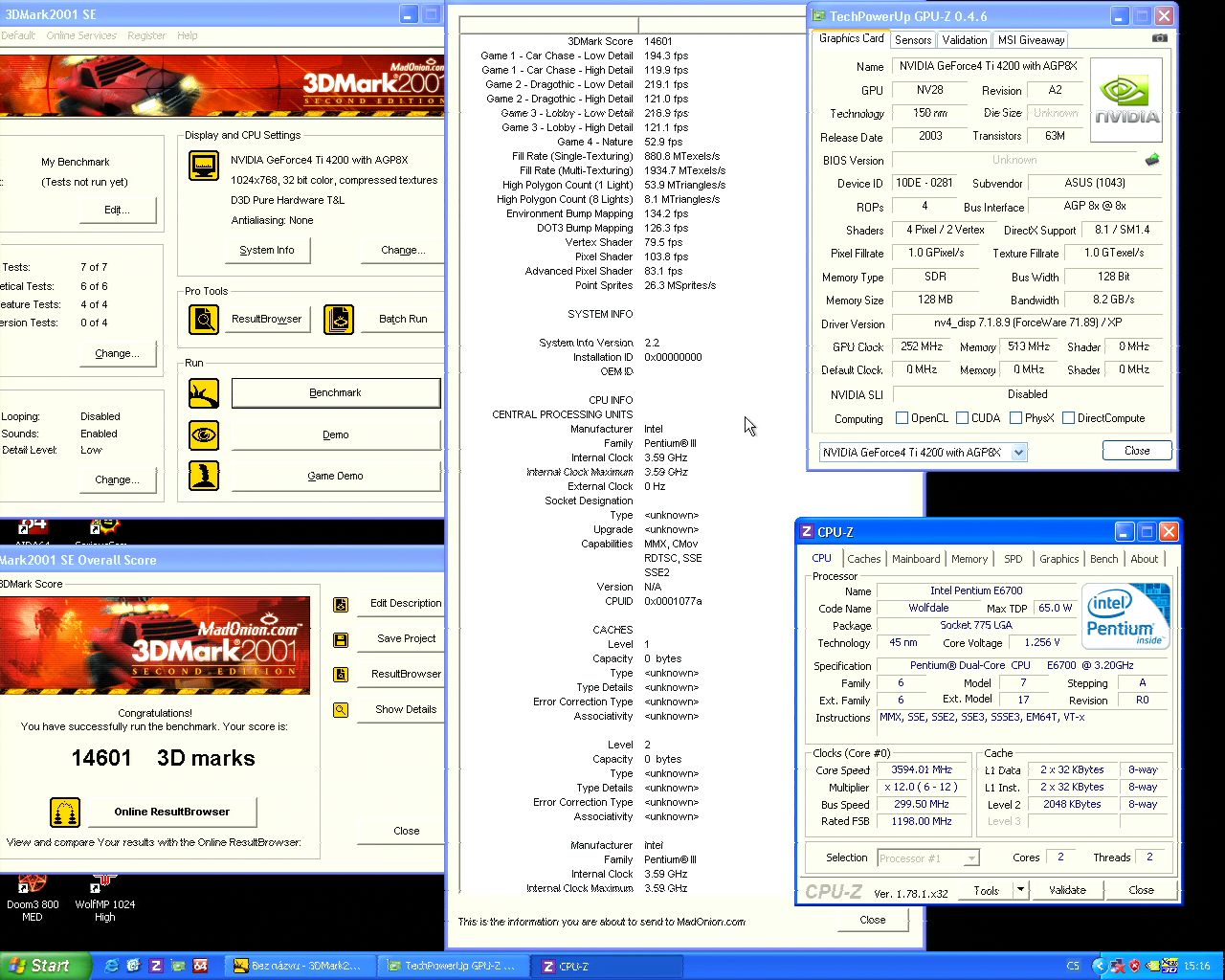This screenshot has width=1225, height=980.
Task: Open the Online Services menu in 3DMark2001
Action: tap(81, 35)
